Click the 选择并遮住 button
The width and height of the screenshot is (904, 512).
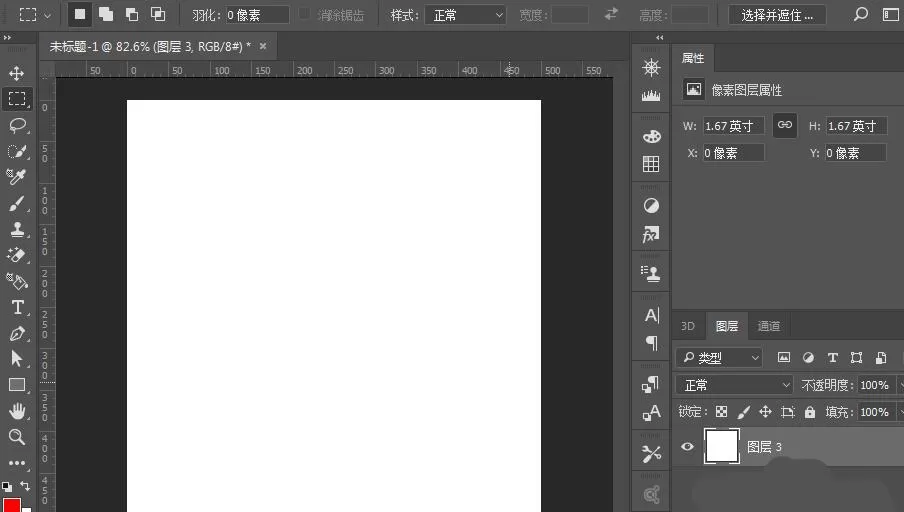pos(777,16)
